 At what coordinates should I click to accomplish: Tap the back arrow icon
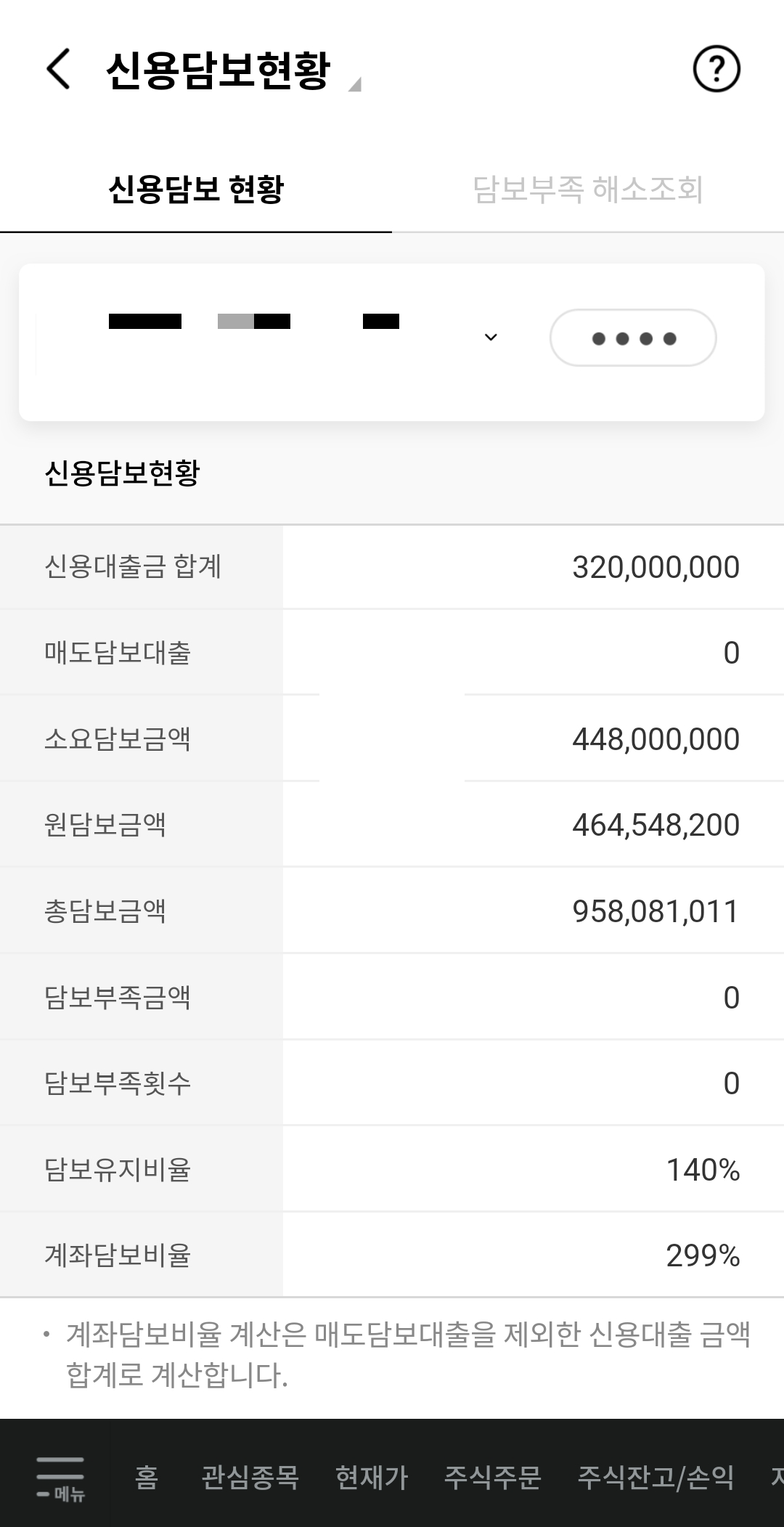pyautogui.click(x=58, y=69)
